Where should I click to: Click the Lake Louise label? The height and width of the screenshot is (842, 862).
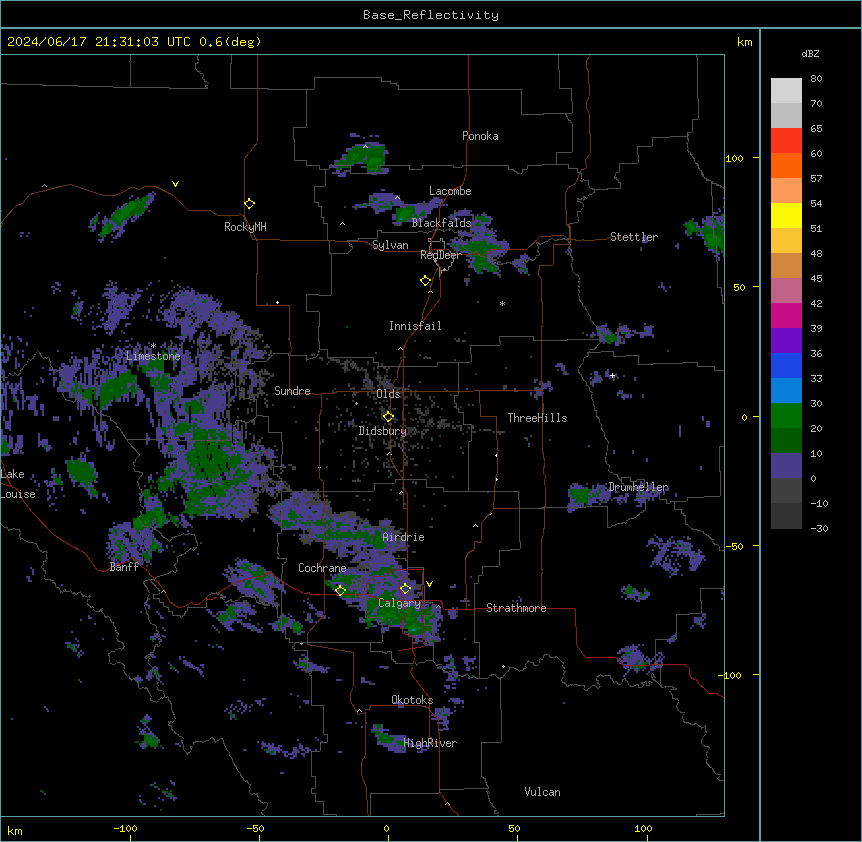pyautogui.click(x=18, y=484)
